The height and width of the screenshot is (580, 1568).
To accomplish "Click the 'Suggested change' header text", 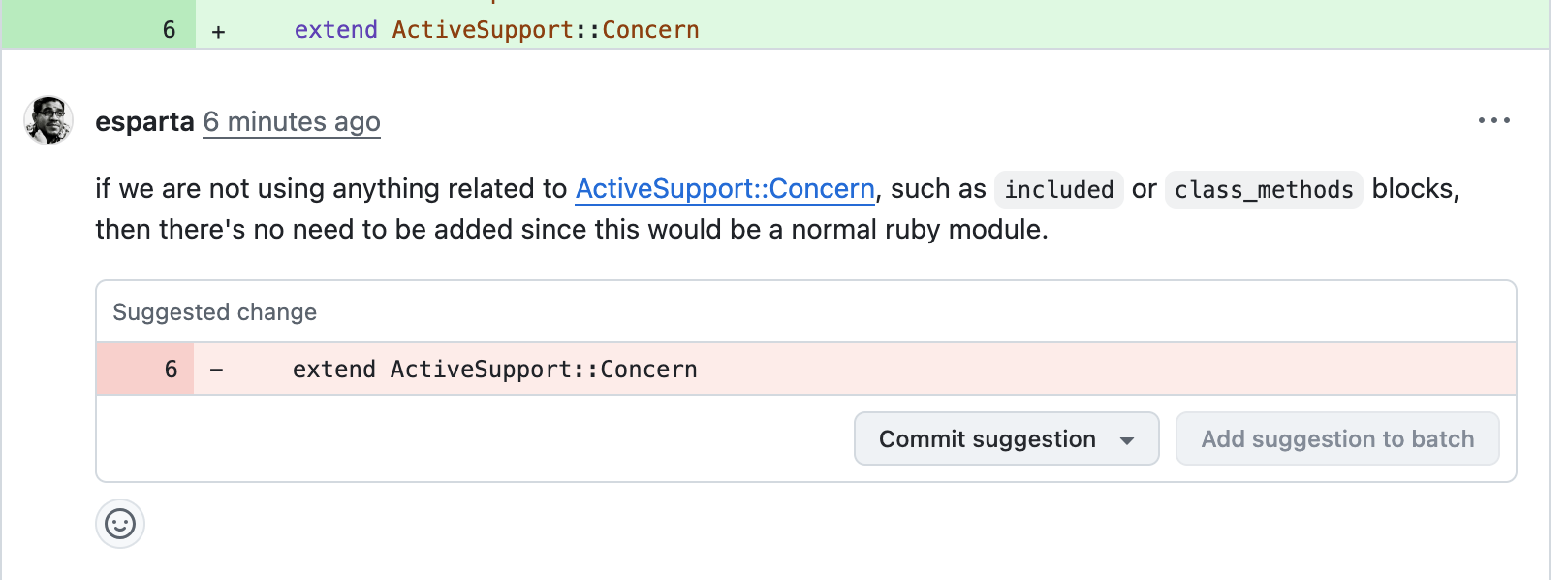I will (215, 312).
